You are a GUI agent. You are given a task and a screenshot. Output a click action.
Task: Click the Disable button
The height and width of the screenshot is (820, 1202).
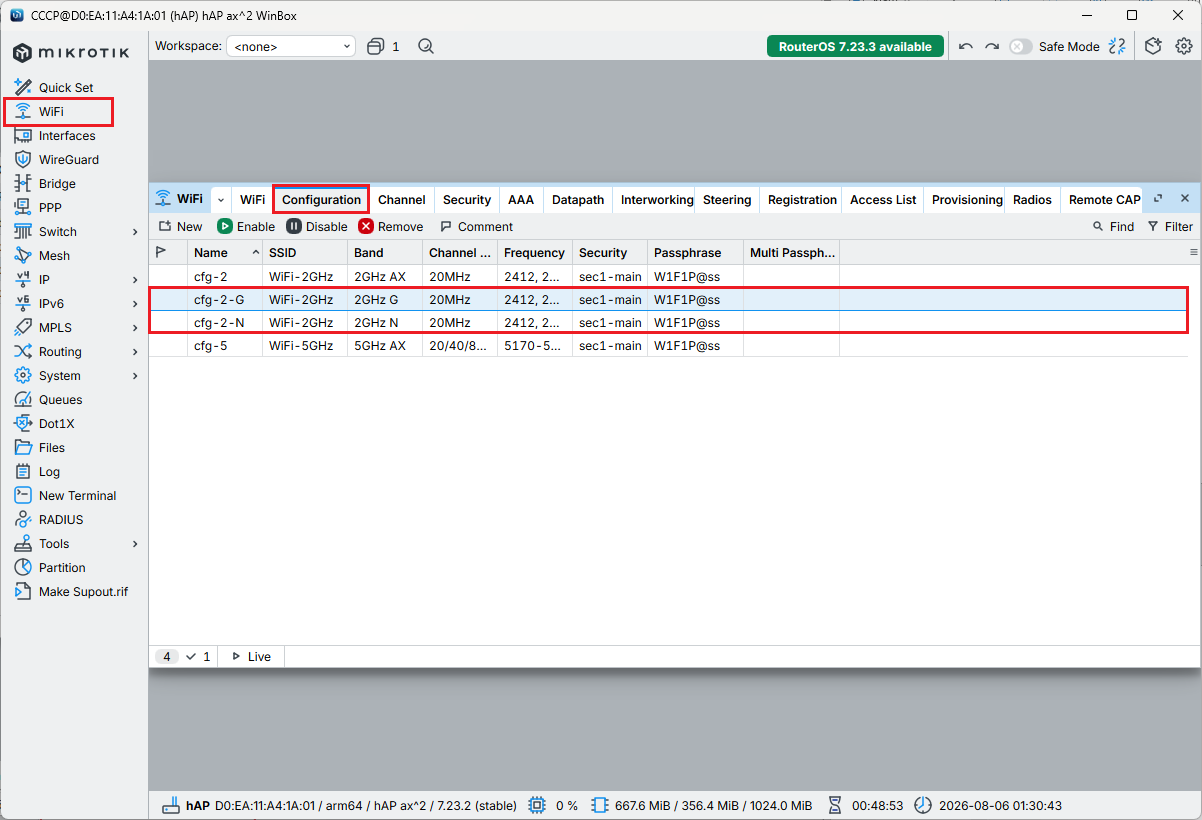[x=317, y=227]
